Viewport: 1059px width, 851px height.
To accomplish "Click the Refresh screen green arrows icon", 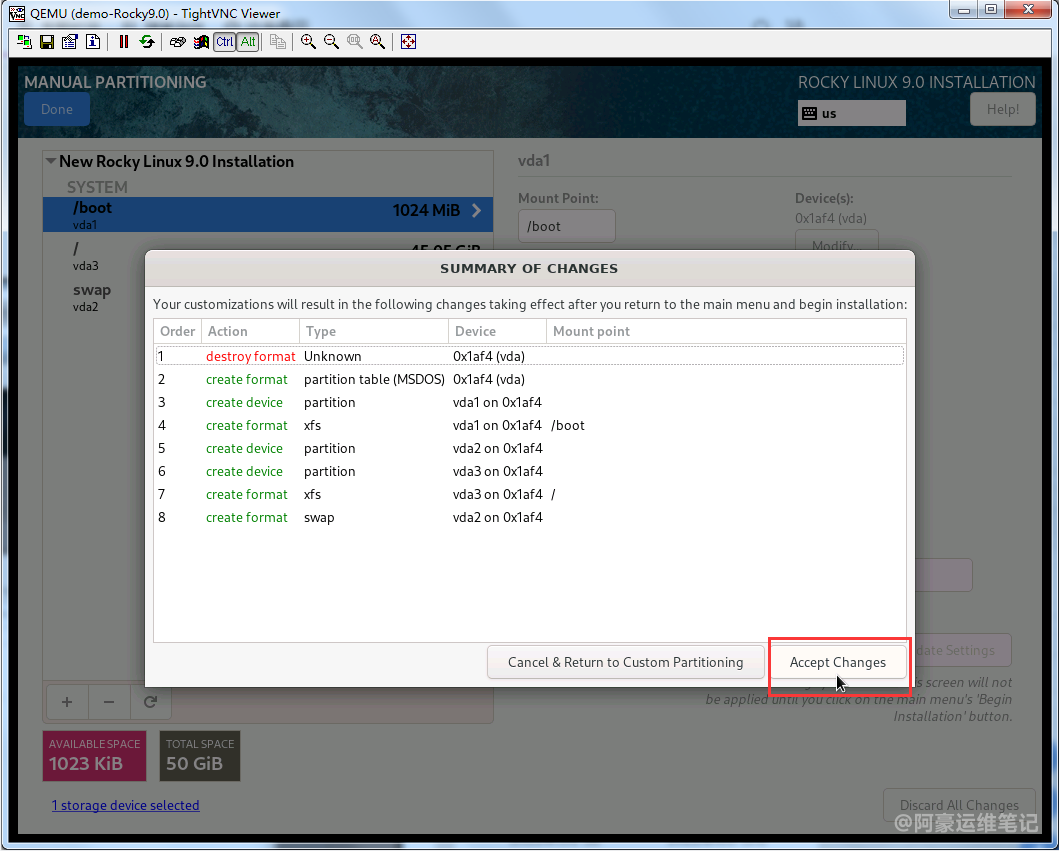I will click(147, 42).
